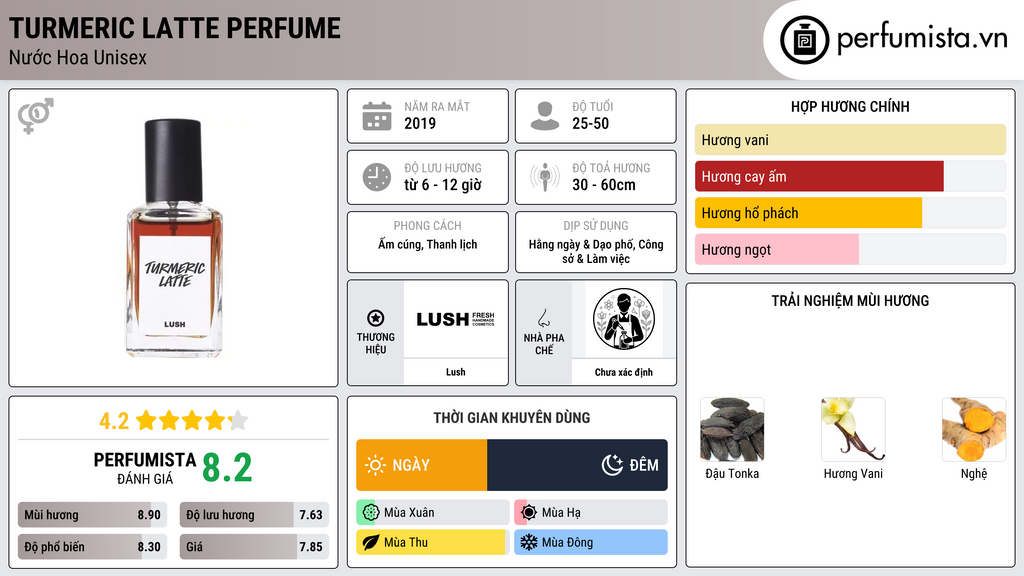Click the Chưa xác định perfumer label
Screen dimensions: 1024x576
tap(624, 372)
